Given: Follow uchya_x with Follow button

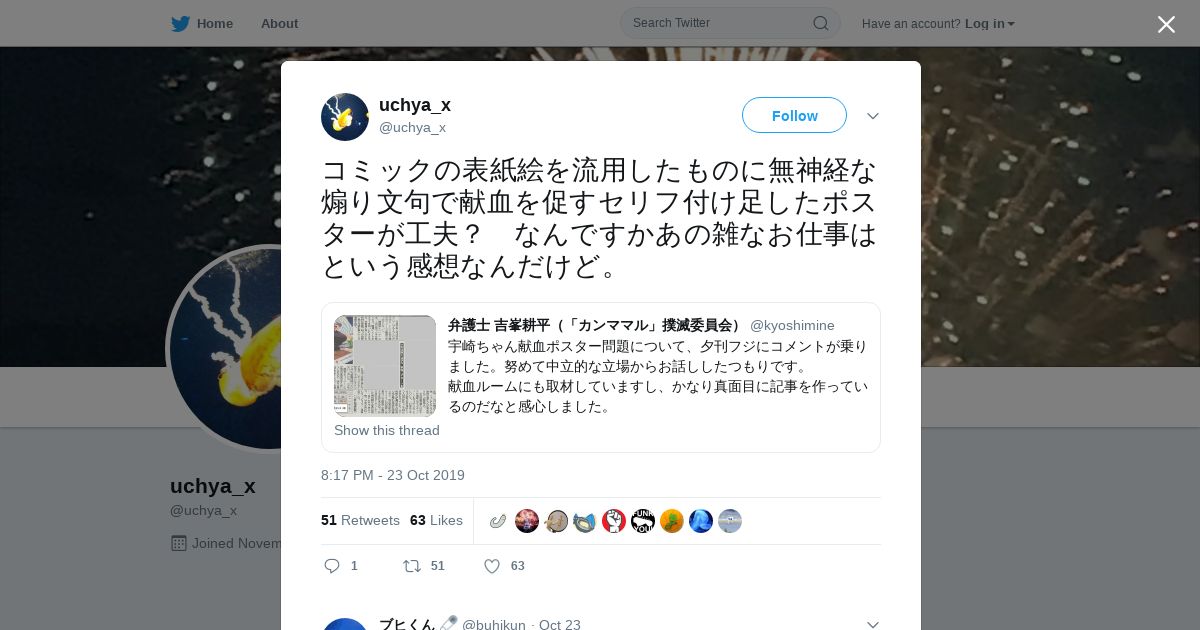Looking at the screenshot, I should click(794, 115).
